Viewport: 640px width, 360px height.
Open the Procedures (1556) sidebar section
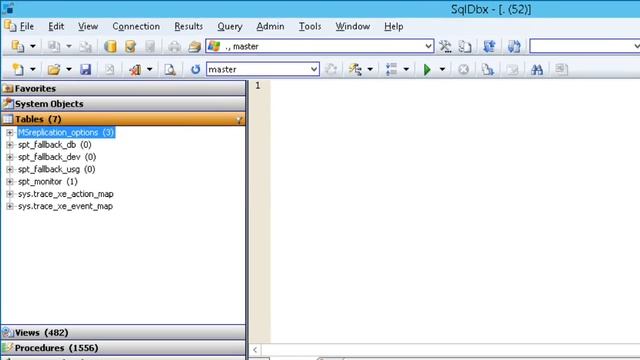tap(123, 348)
